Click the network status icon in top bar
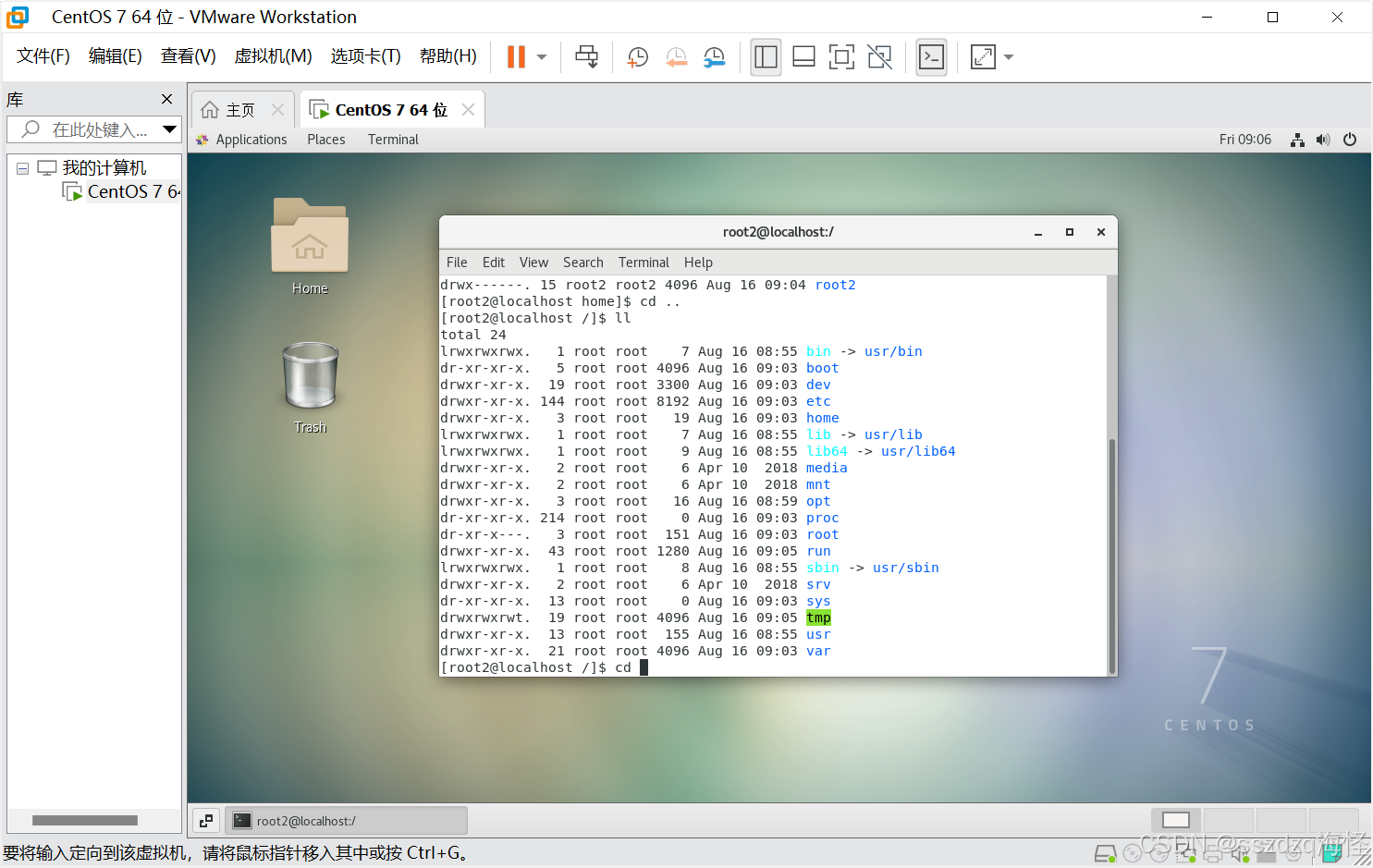 click(x=1298, y=140)
